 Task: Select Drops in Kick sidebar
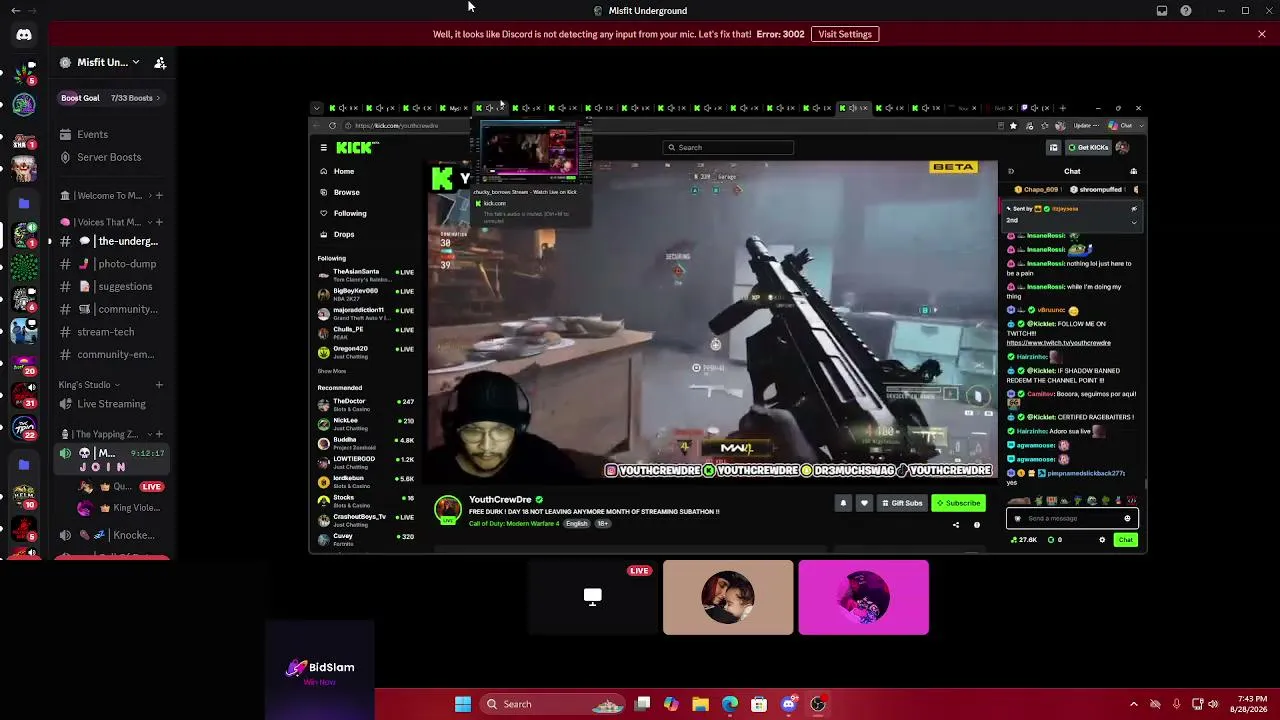click(344, 234)
